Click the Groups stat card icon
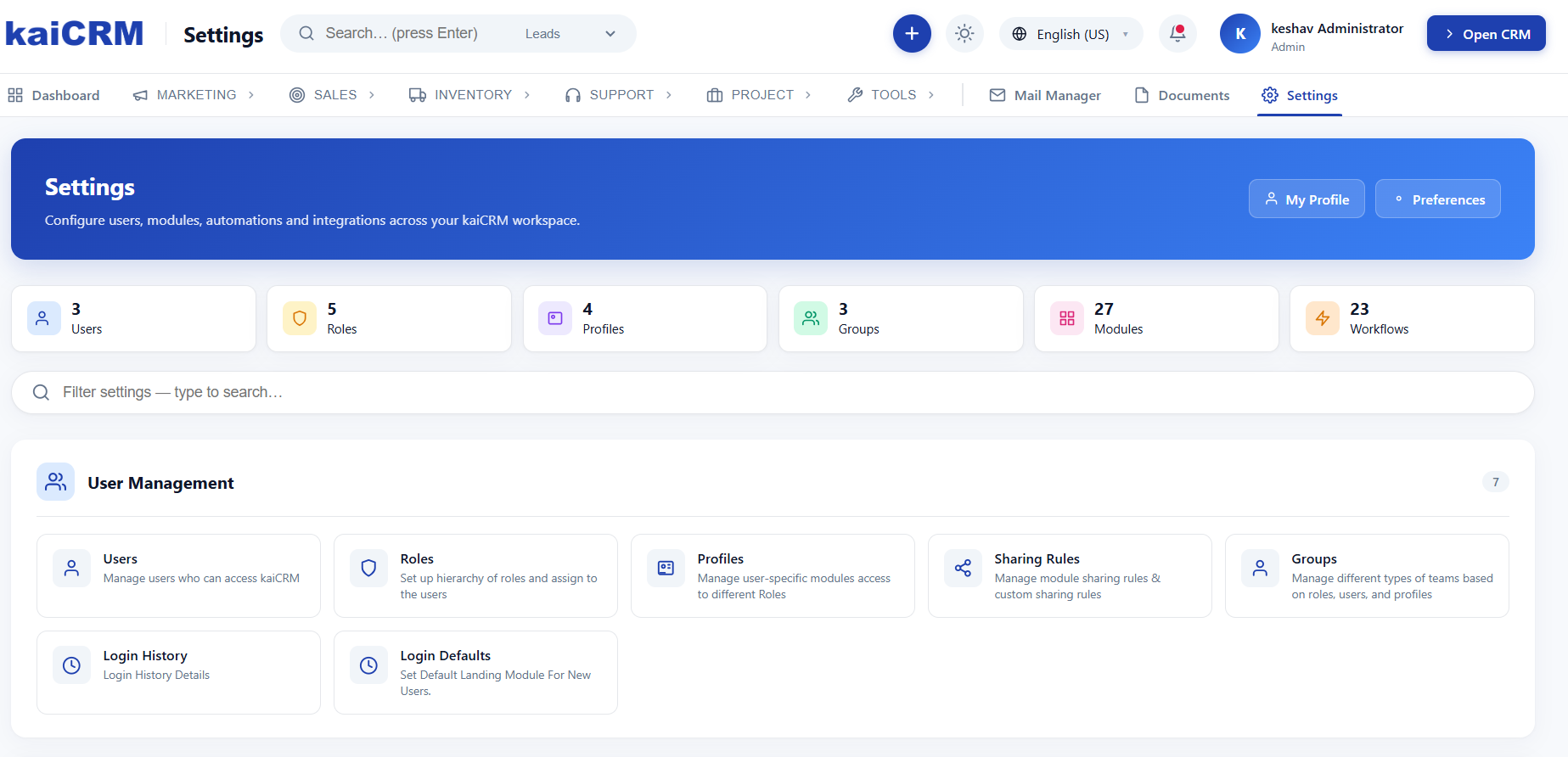 click(811, 318)
